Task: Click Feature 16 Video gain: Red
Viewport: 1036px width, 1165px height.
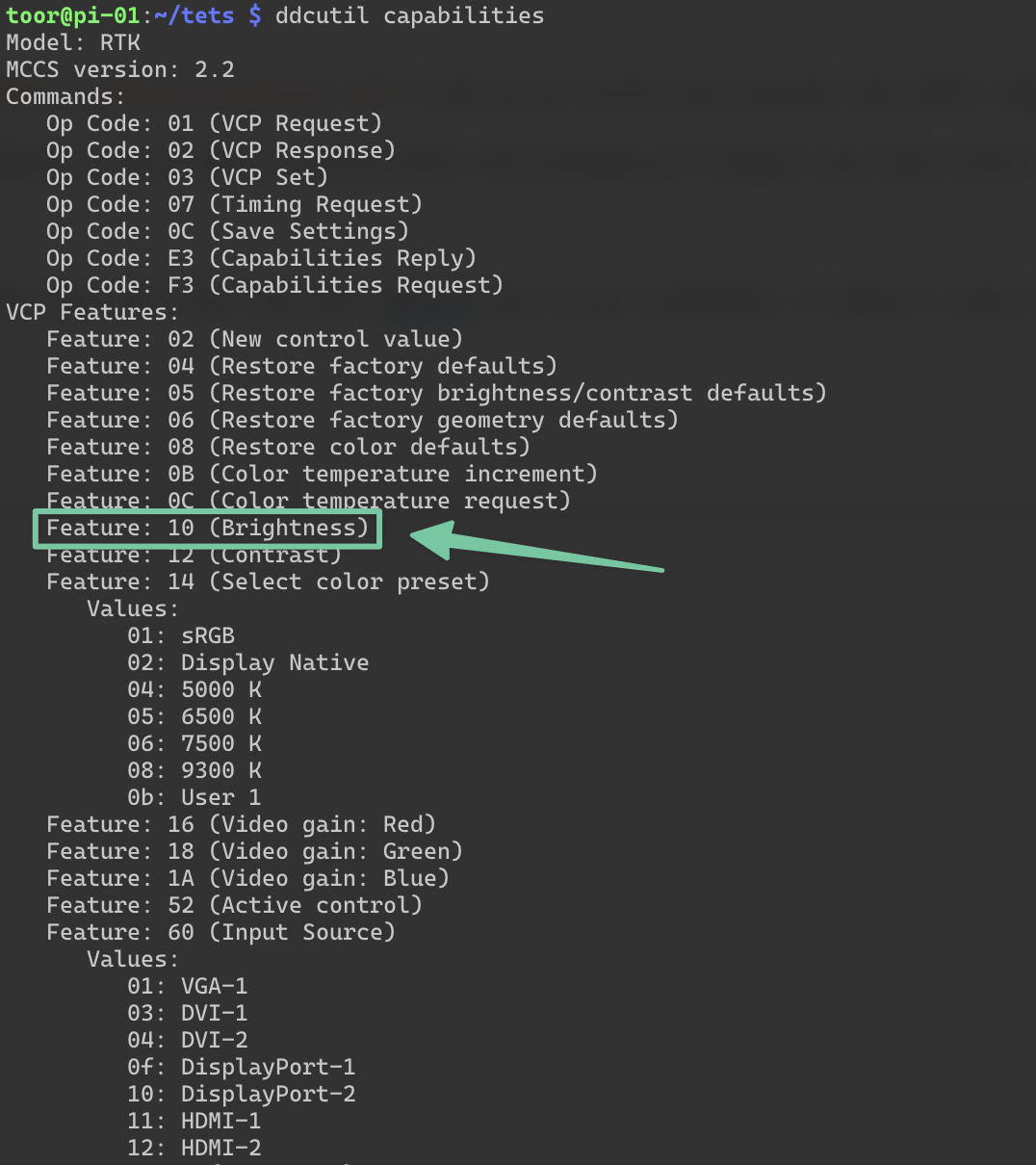Action: pyautogui.click(x=241, y=825)
